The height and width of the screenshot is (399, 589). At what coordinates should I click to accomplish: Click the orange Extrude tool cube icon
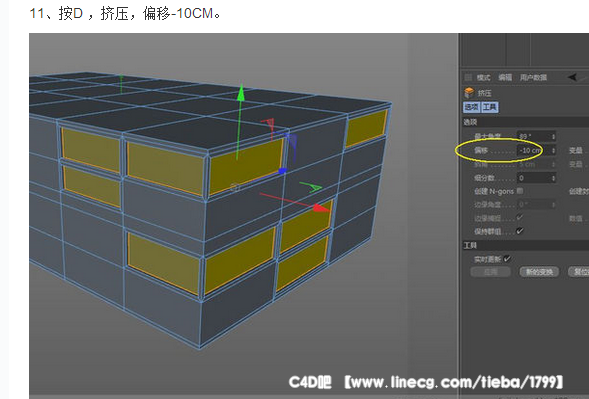tap(469, 92)
